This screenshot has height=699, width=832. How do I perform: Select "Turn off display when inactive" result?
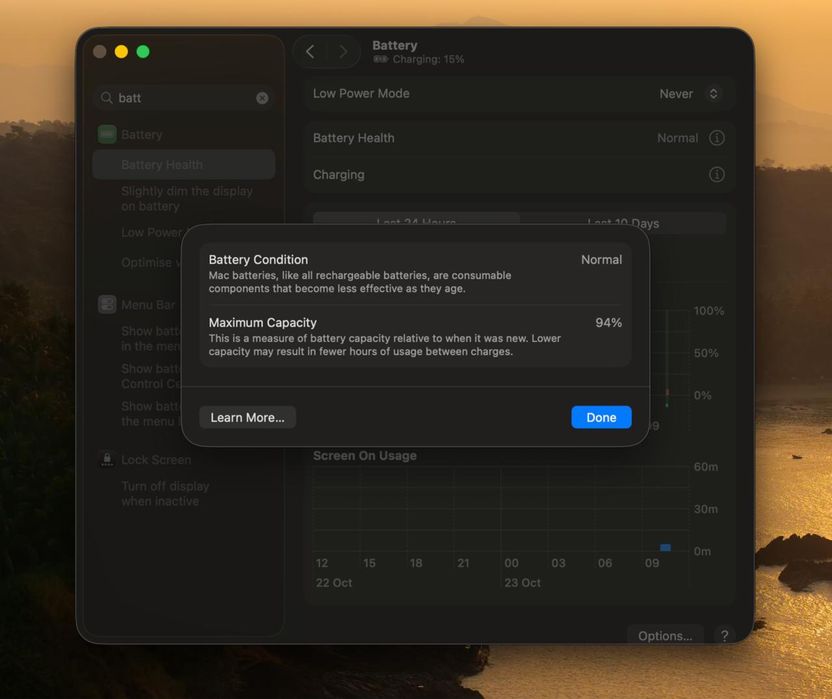tap(165, 494)
